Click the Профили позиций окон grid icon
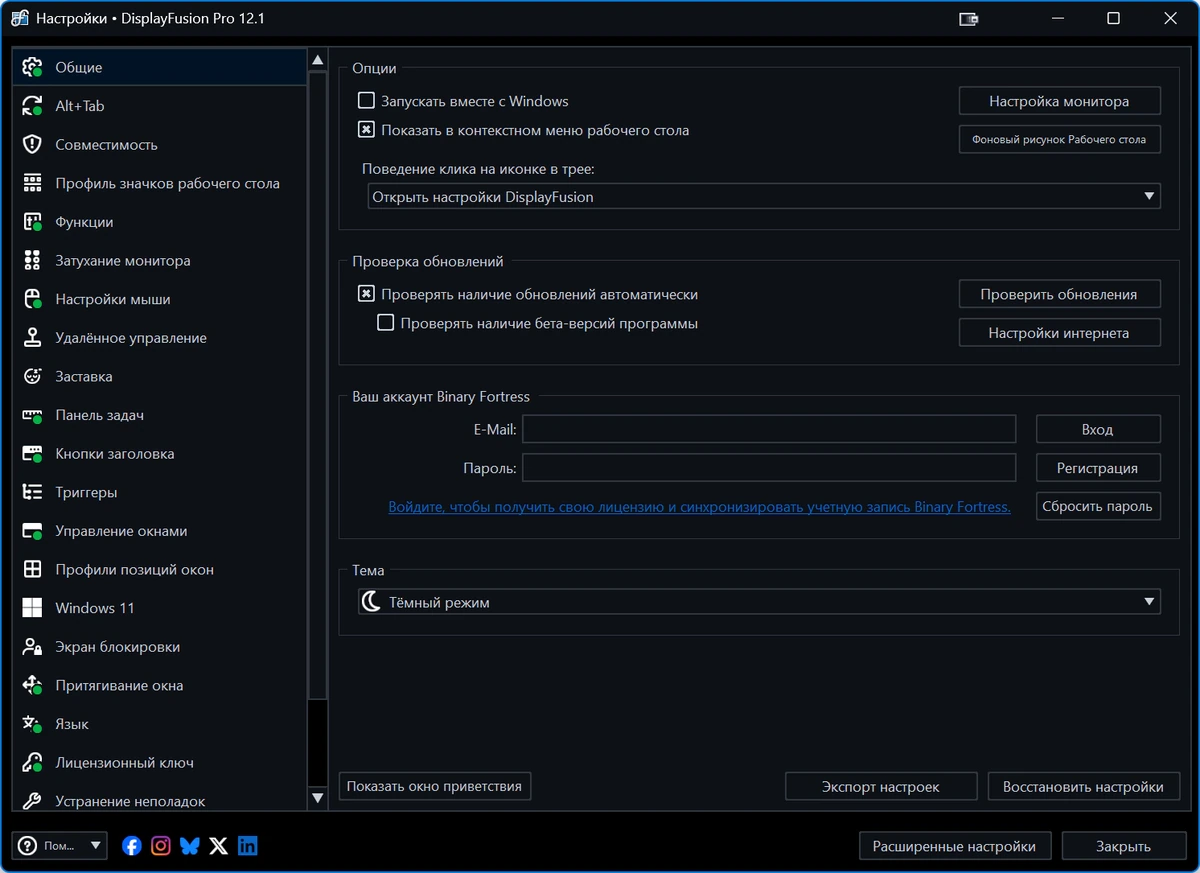 [x=32, y=570]
